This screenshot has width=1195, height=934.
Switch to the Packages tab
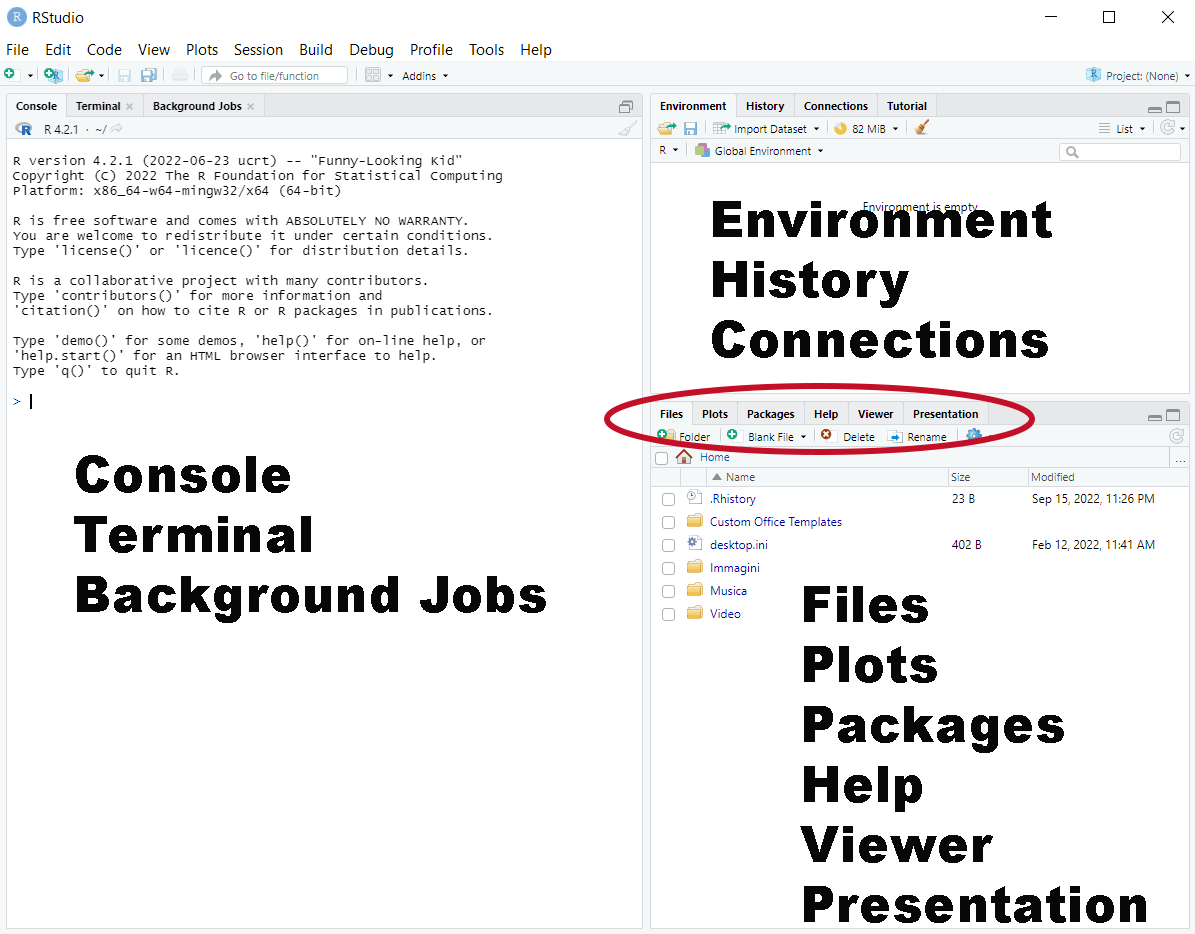[770, 414]
